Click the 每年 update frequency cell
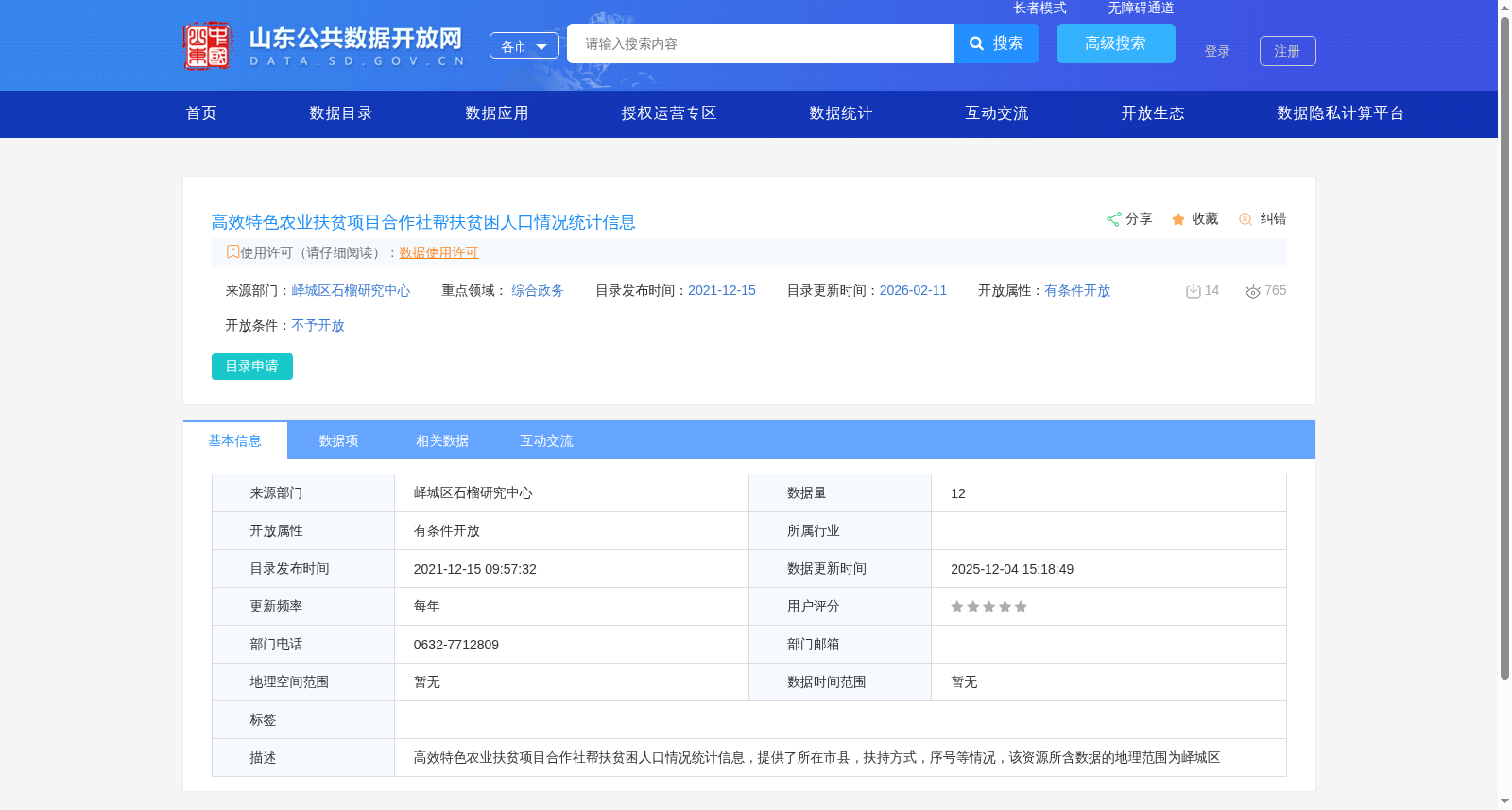1512x810 pixels. pyautogui.click(x=572, y=607)
